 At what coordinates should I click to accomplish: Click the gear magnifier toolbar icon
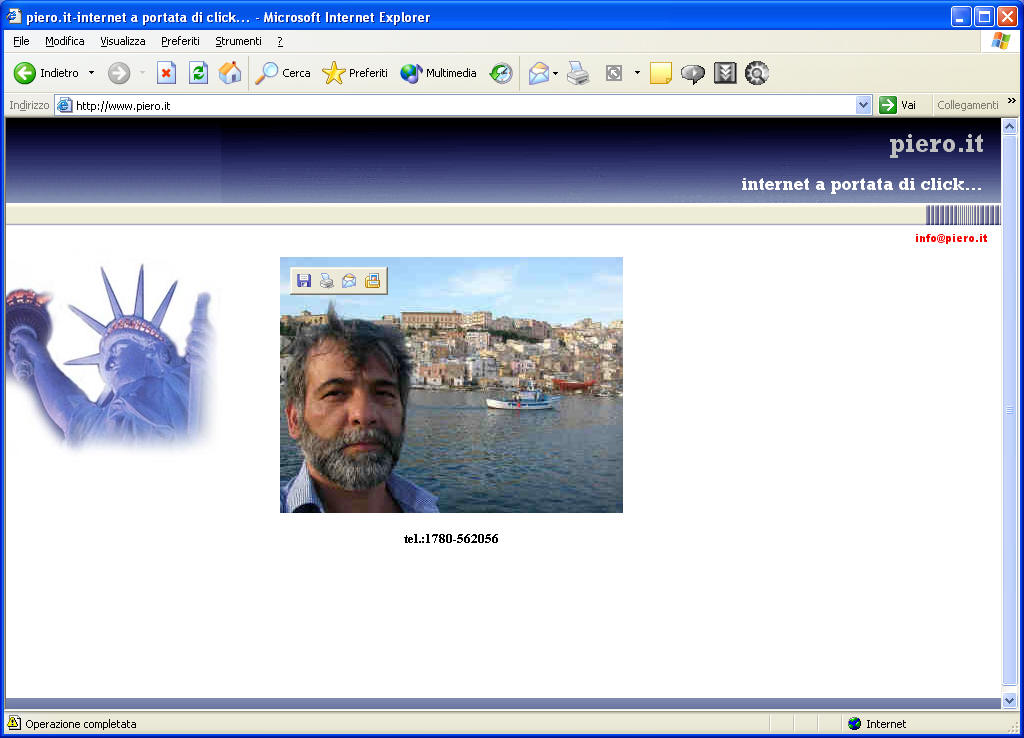click(x=757, y=73)
